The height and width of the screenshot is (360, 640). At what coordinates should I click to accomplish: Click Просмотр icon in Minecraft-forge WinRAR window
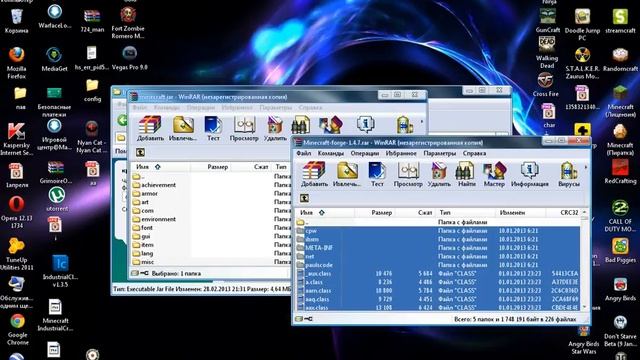[x=408, y=174]
